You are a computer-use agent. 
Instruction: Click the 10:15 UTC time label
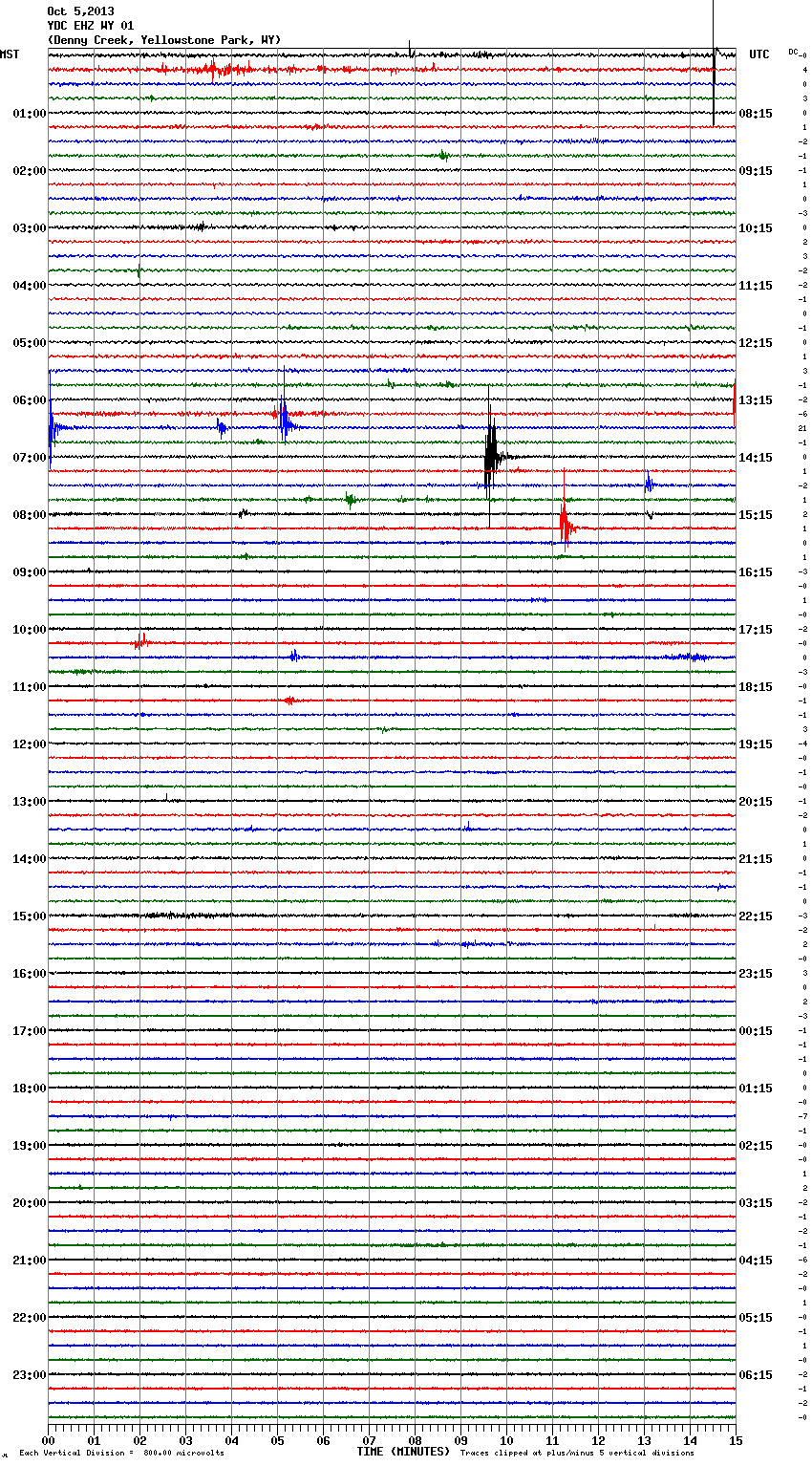(756, 228)
